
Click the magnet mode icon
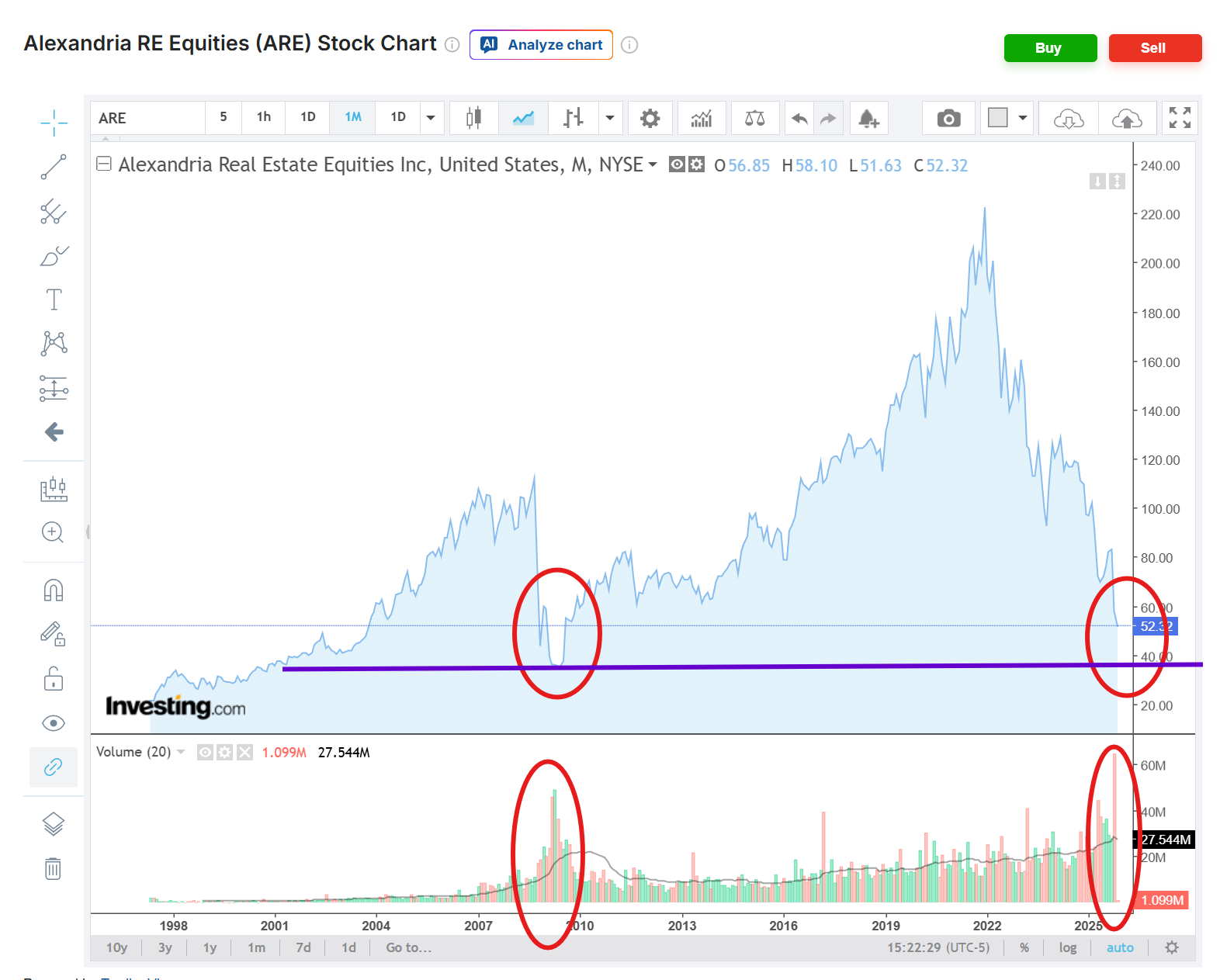pyautogui.click(x=54, y=590)
